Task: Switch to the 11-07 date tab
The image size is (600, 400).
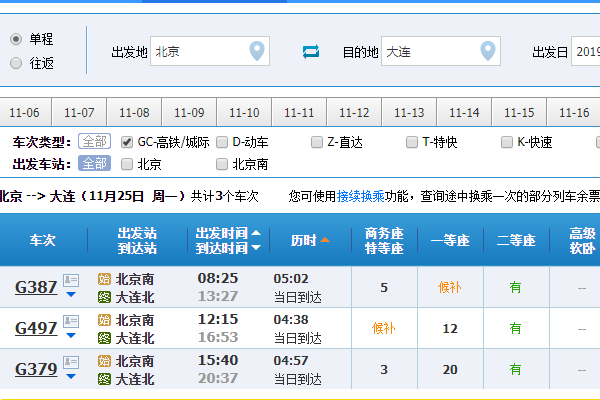Action: coord(79,112)
